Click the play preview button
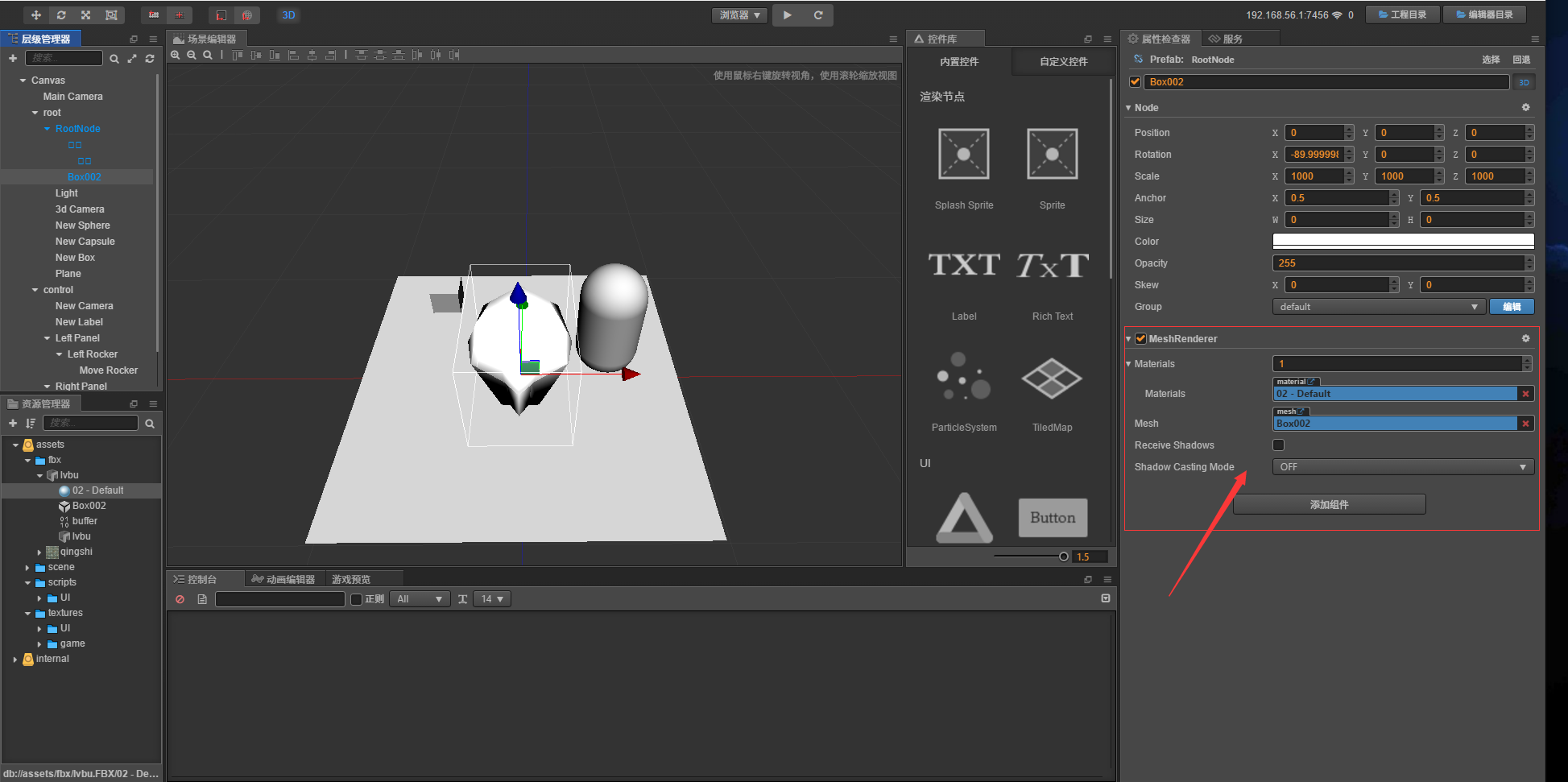 (787, 15)
